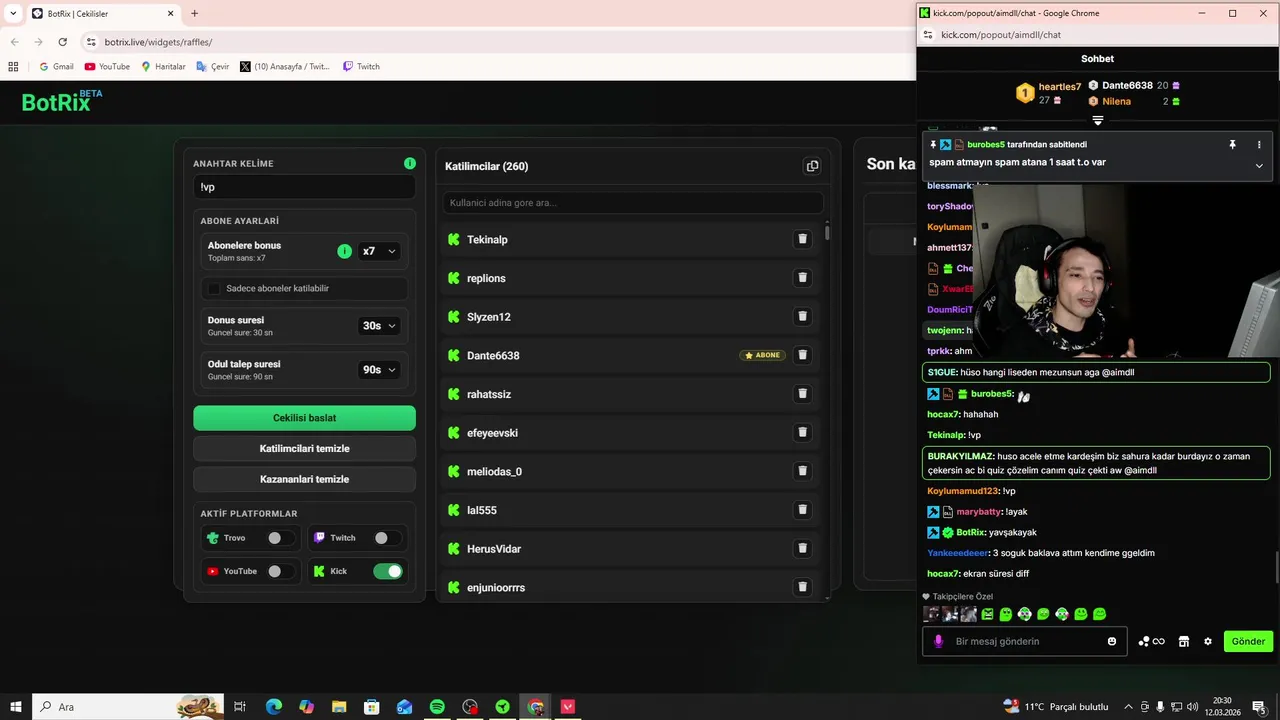Enable the Trovo platform toggle
Viewport: 1280px width, 720px height.
pyautogui.click(x=280, y=538)
